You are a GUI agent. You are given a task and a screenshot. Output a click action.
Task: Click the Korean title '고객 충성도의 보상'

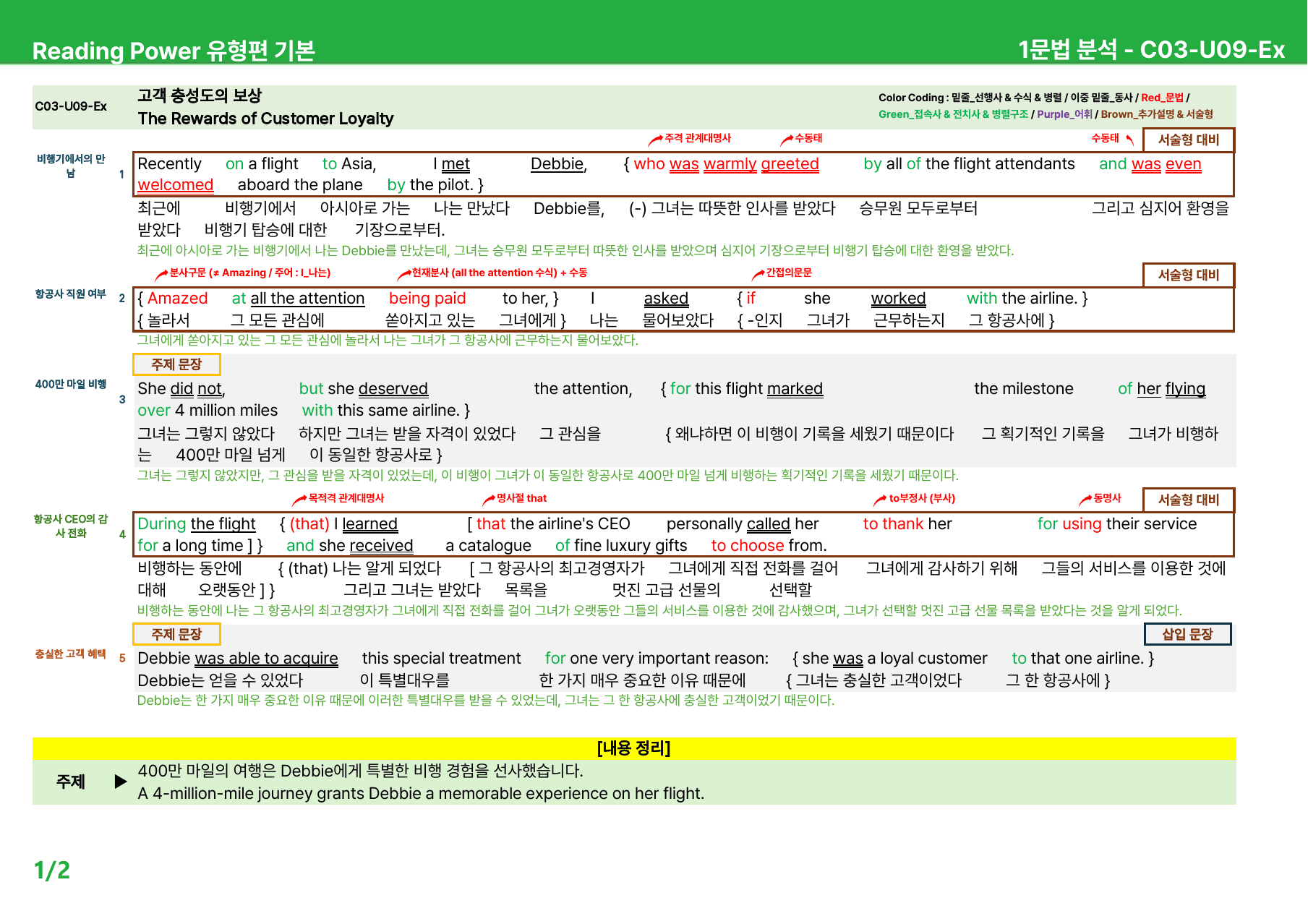click(x=200, y=95)
